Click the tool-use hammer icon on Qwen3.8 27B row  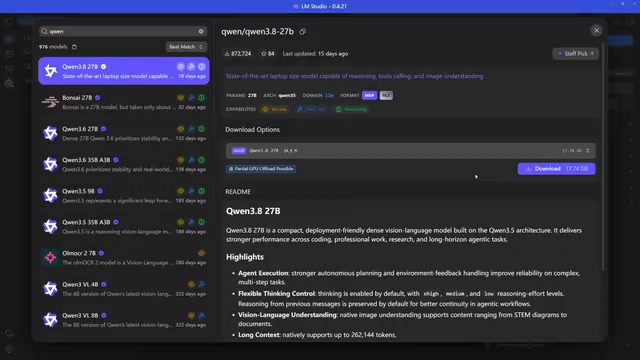pos(191,67)
